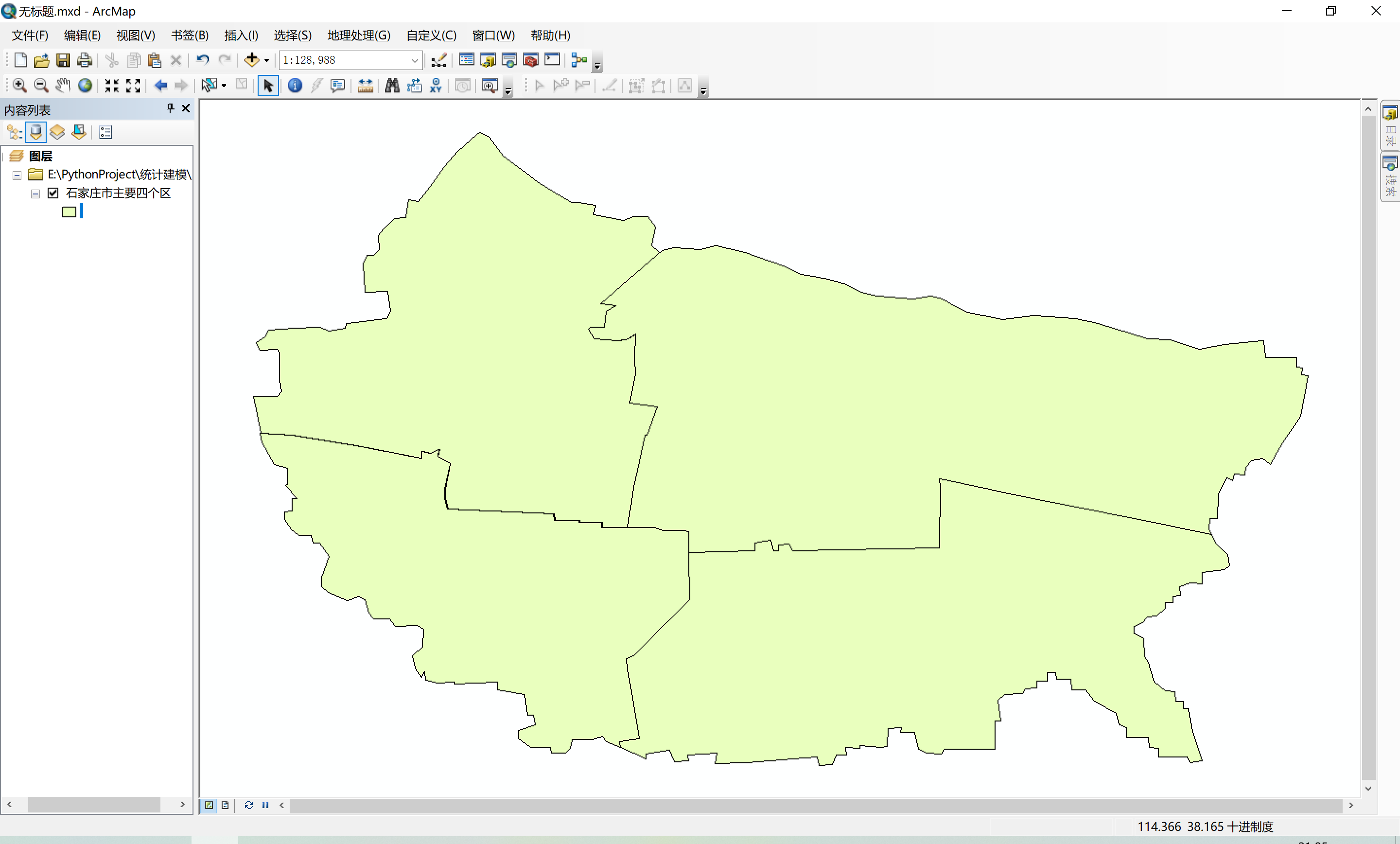Select the Measure ruler tool

(x=366, y=85)
